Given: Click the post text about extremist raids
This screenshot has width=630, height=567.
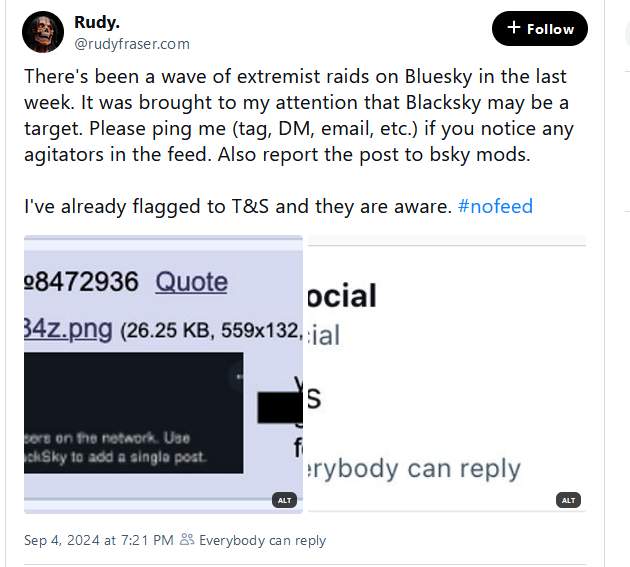Looking at the screenshot, I should [x=299, y=115].
